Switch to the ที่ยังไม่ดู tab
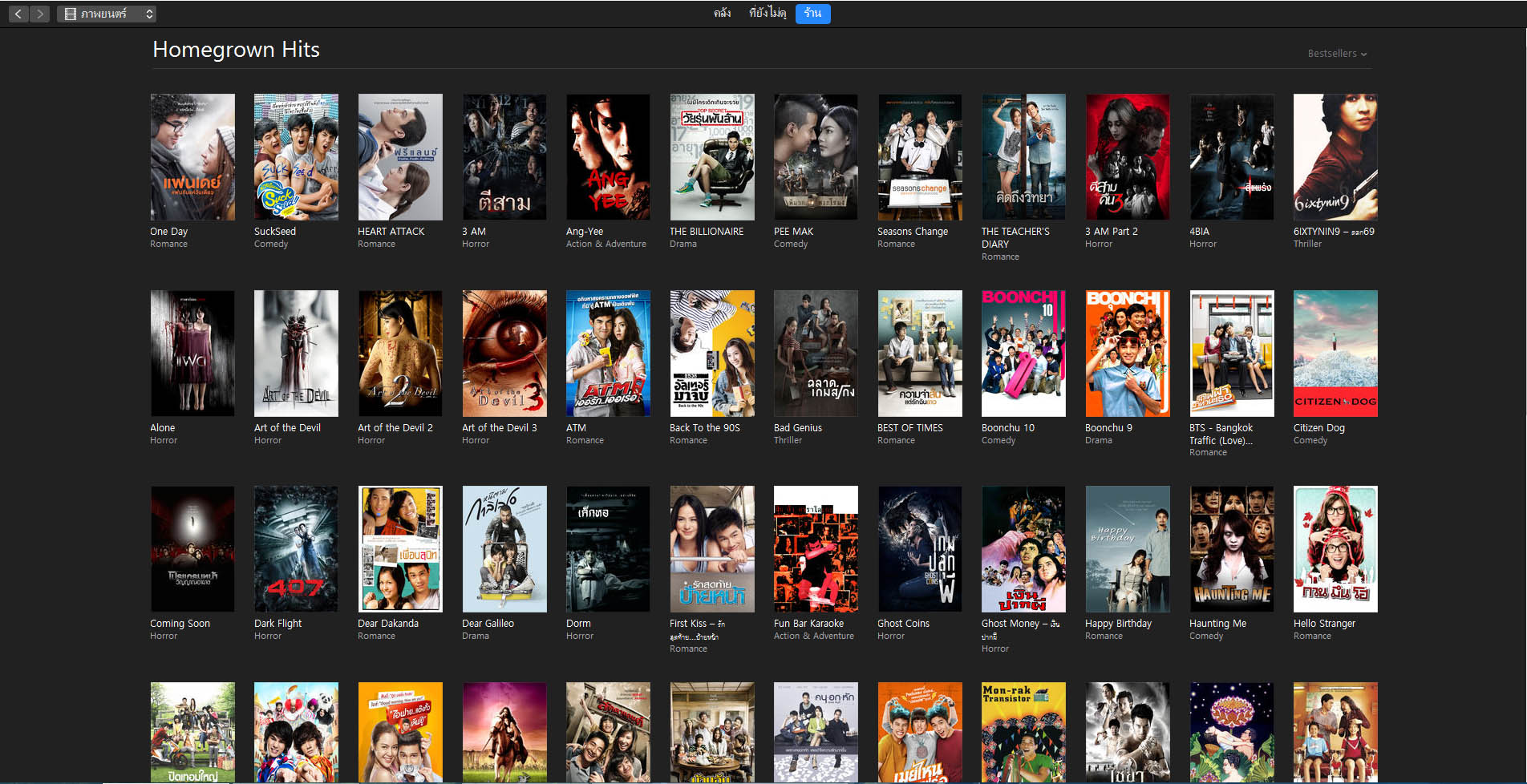 point(768,14)
